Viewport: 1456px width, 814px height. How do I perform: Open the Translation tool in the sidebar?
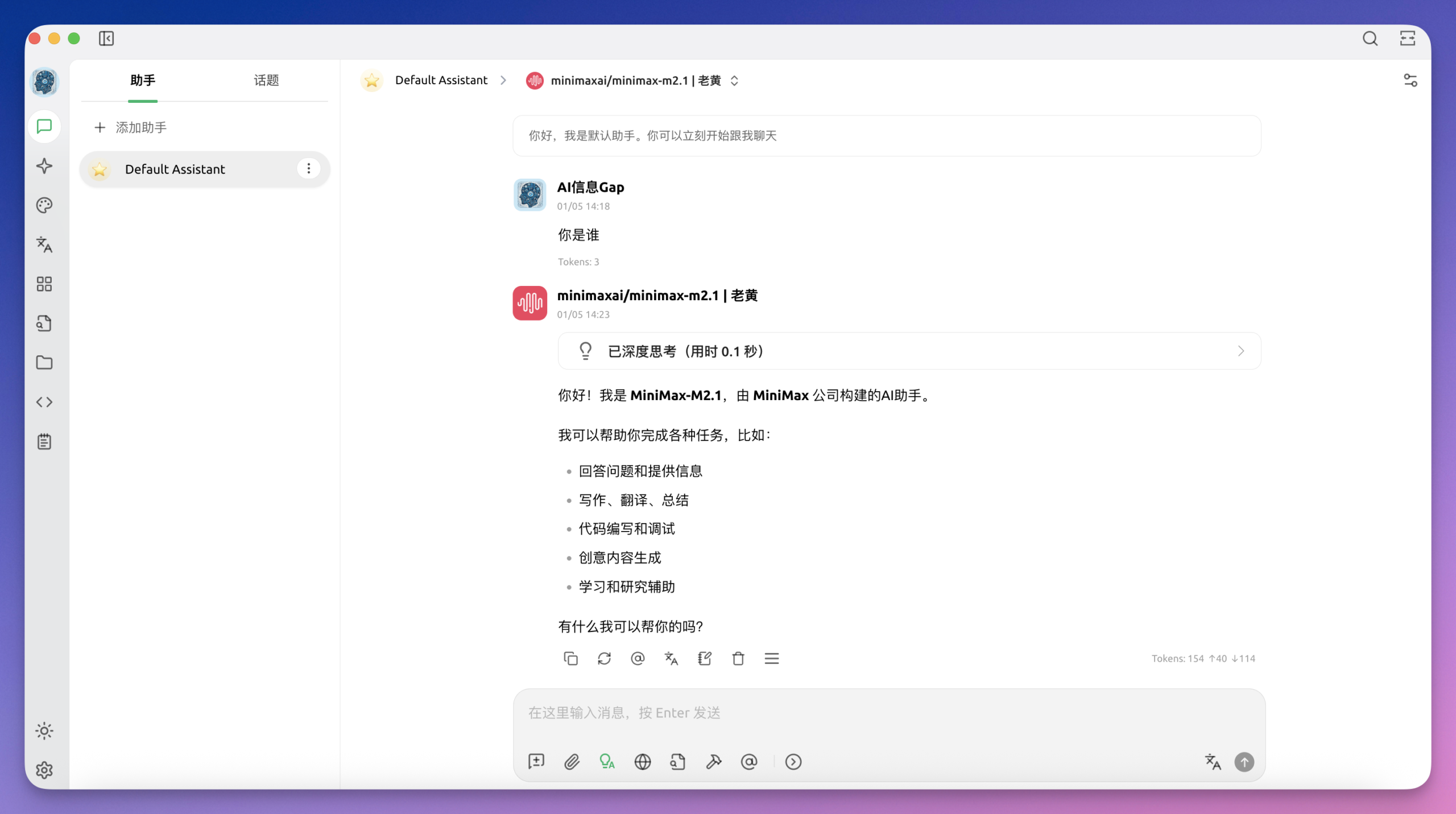click(44, 245)
